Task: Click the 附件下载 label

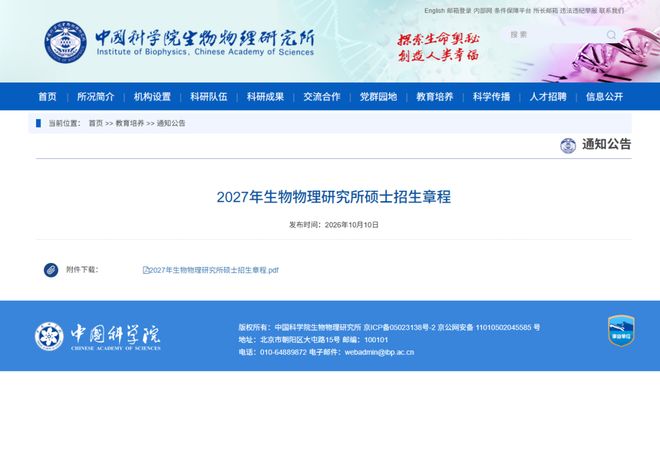Action: pos(82,269)
